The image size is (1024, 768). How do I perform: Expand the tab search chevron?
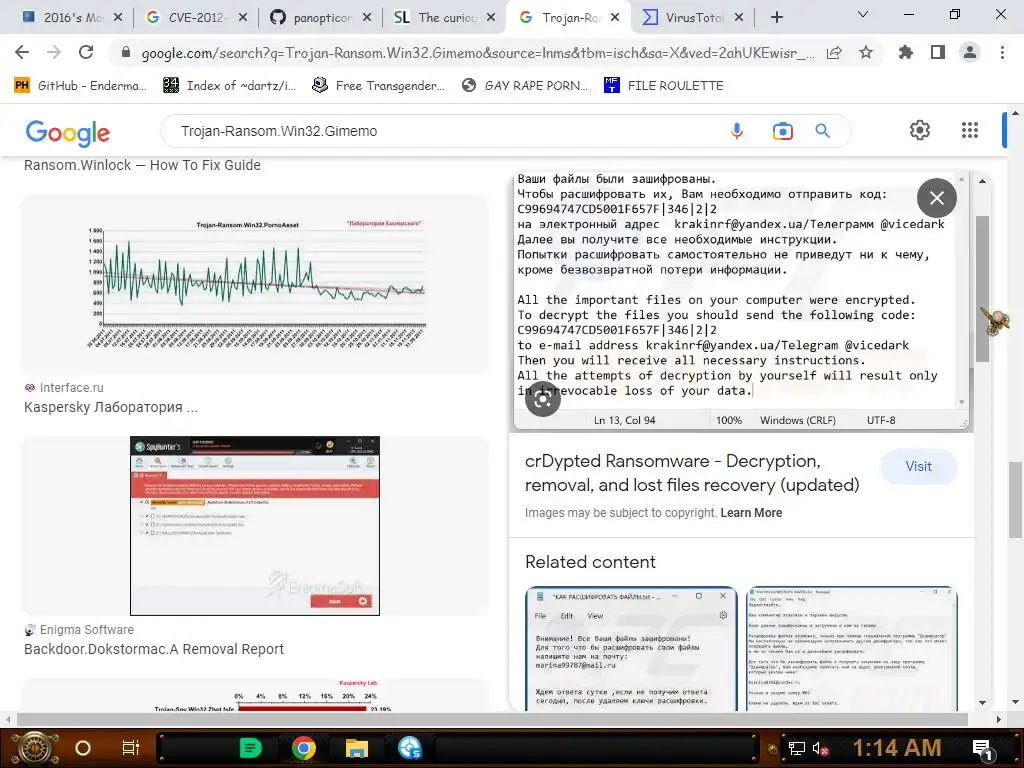(863, 14)
